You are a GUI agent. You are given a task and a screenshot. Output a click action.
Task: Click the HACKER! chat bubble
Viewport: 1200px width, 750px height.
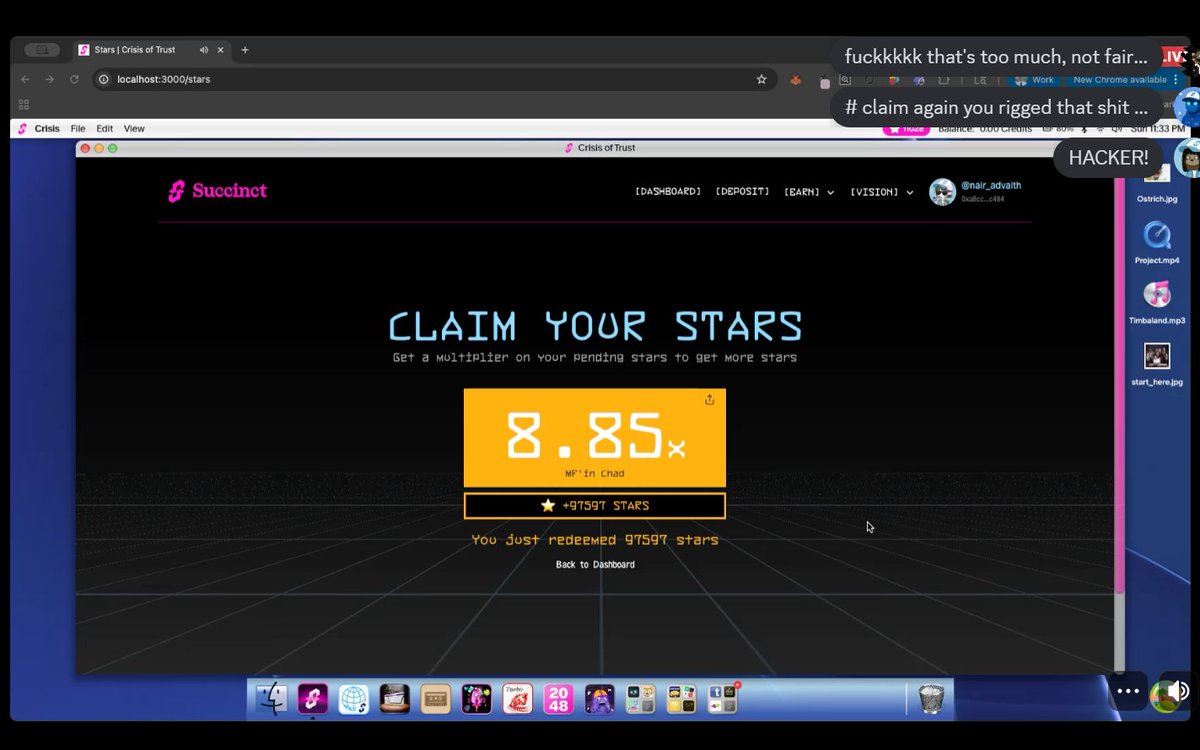[x=1108, y=158]
